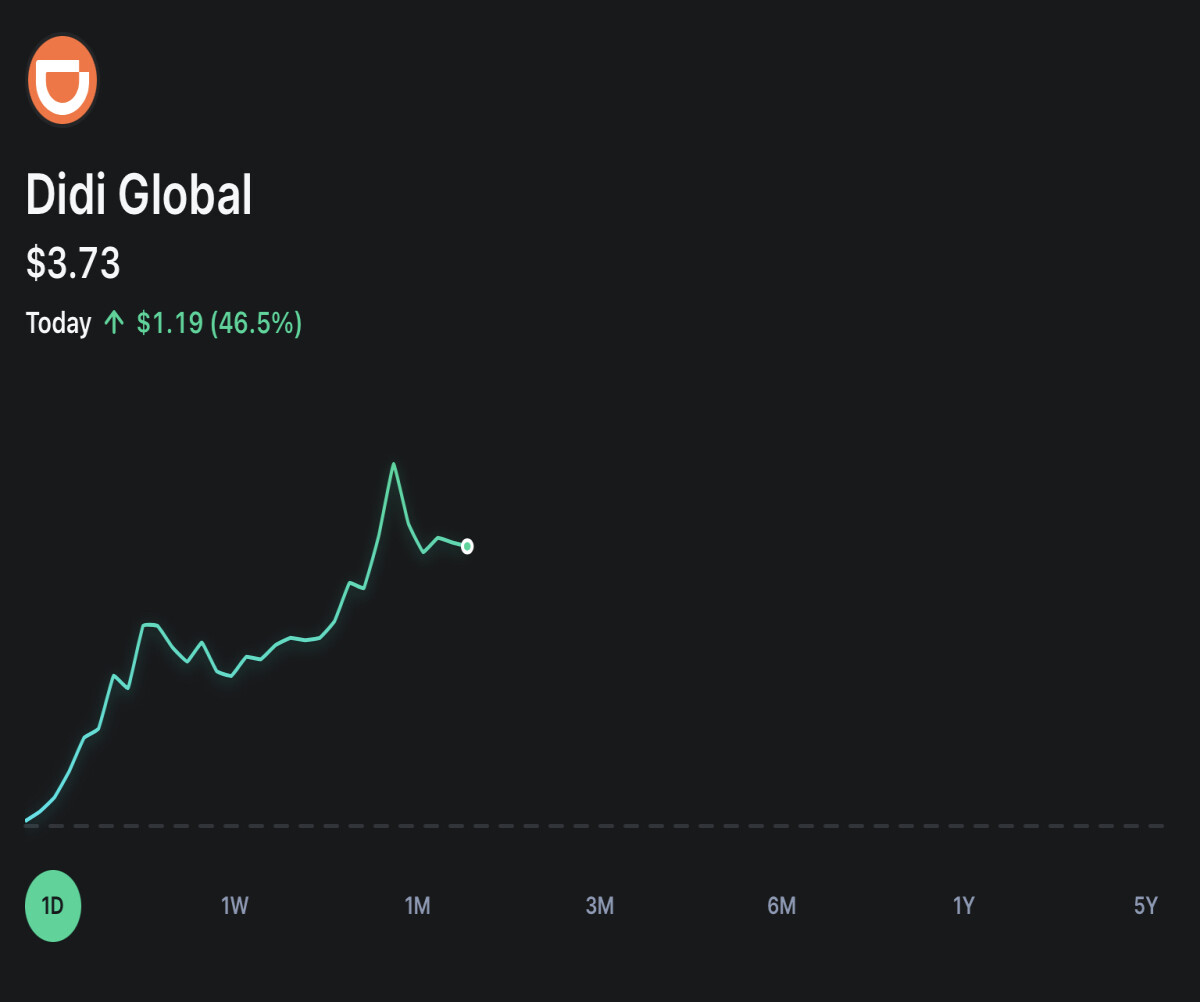
Task: Click the "Today" label
Action: coord(58,324)
